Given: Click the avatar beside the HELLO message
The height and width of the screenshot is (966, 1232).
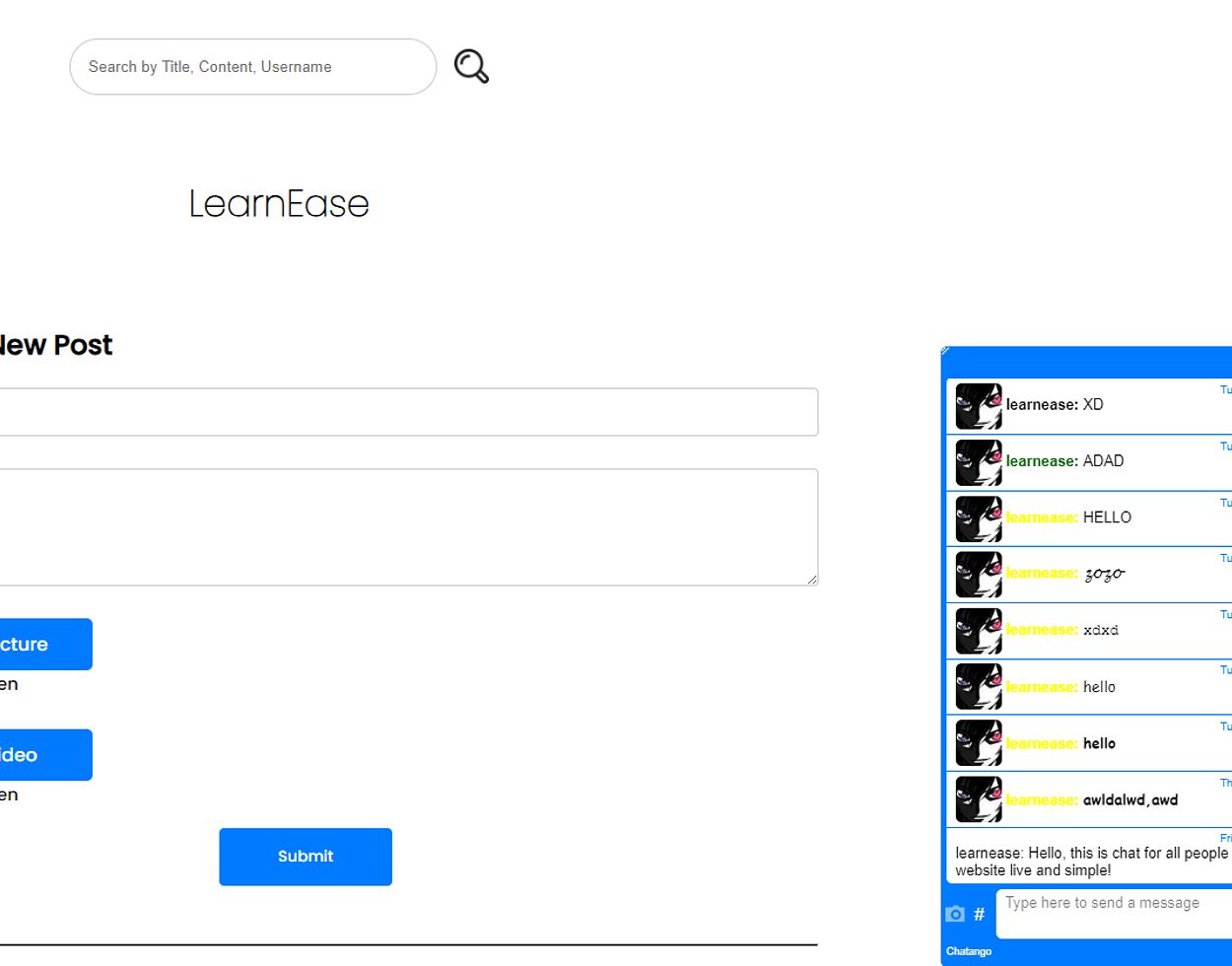Looking at the screenshot, I should click(978, 518).
